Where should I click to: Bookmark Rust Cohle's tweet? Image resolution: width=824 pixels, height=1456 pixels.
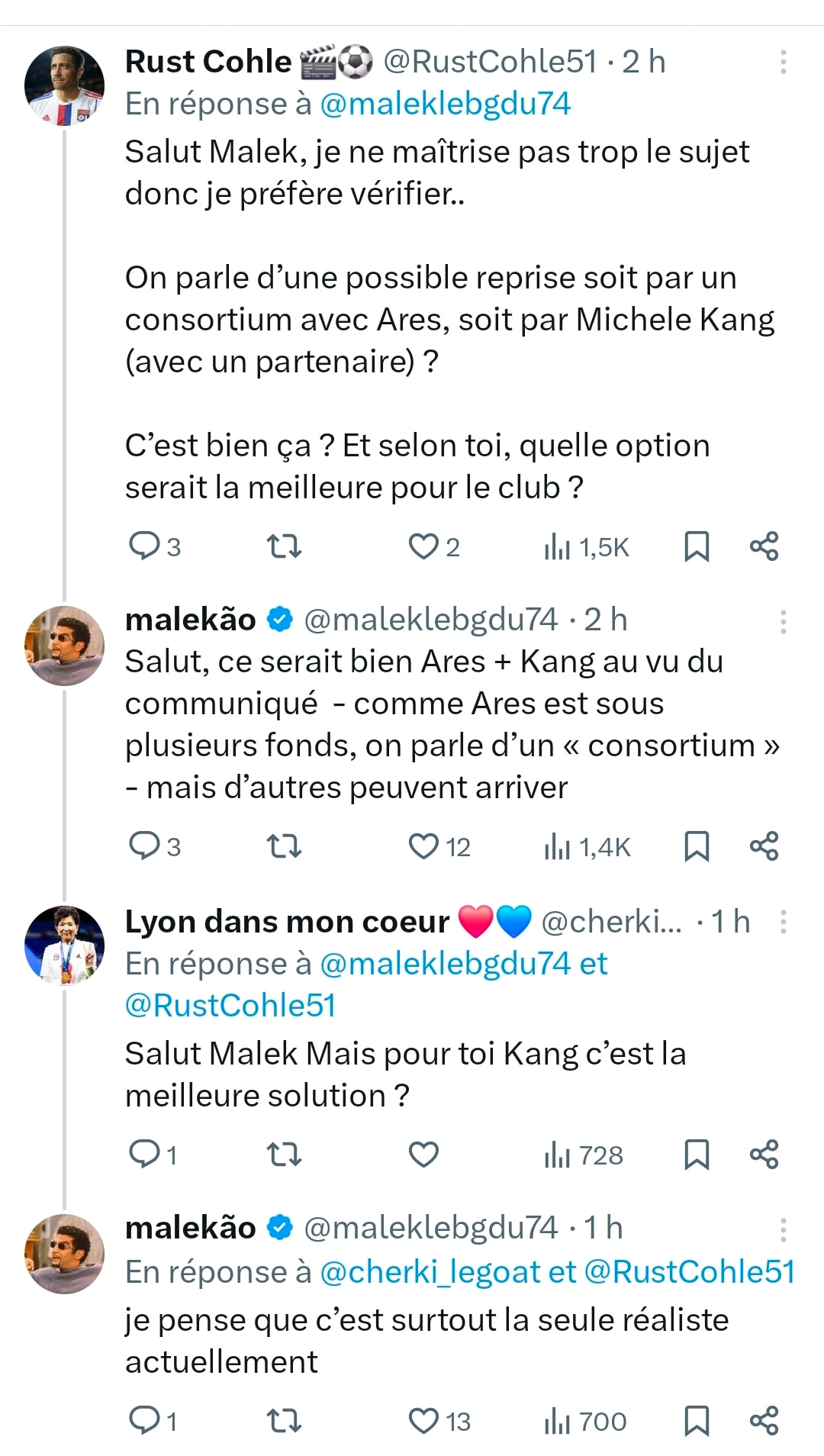tap(696, 546)
